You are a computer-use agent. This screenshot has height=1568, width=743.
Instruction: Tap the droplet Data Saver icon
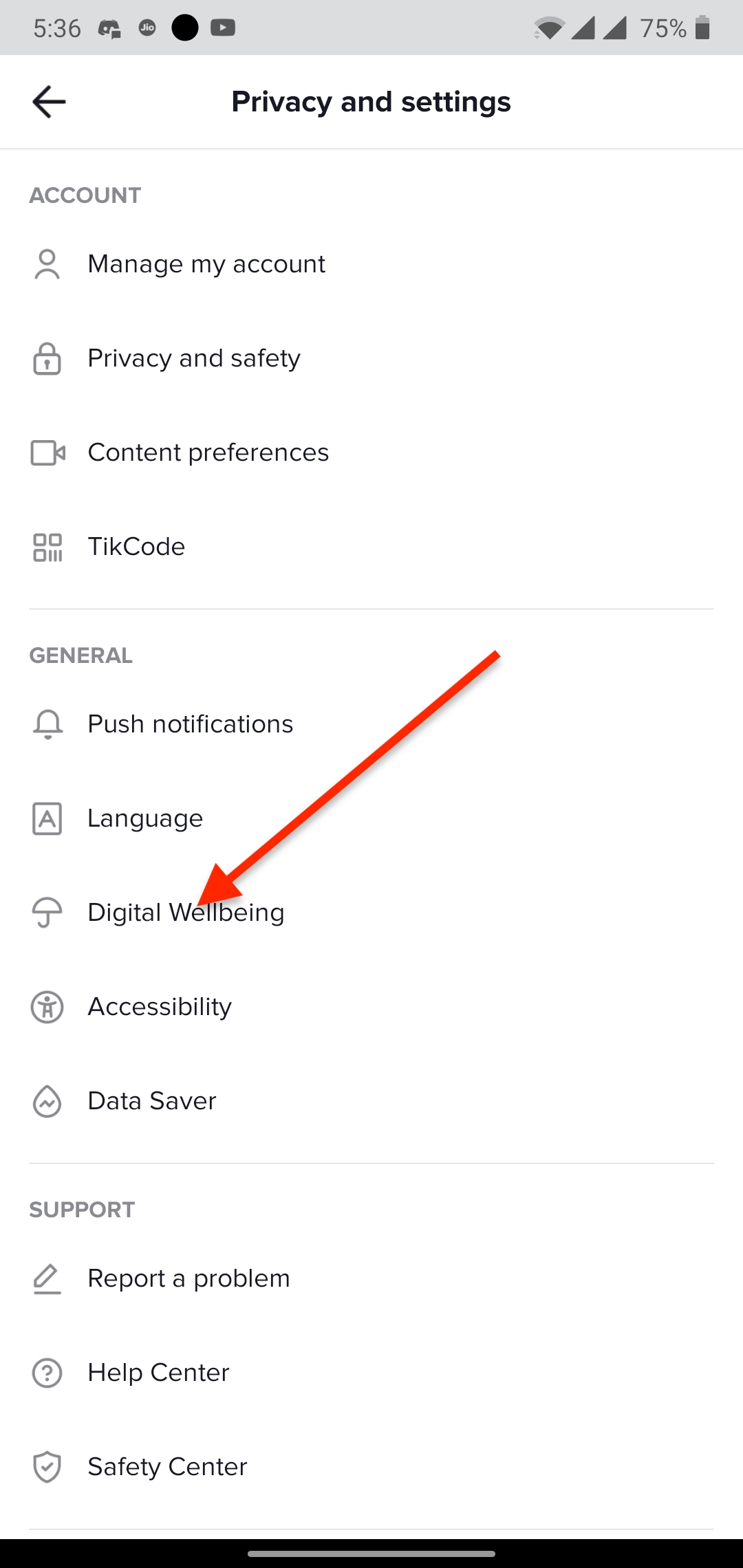(x=47, y=1101)
